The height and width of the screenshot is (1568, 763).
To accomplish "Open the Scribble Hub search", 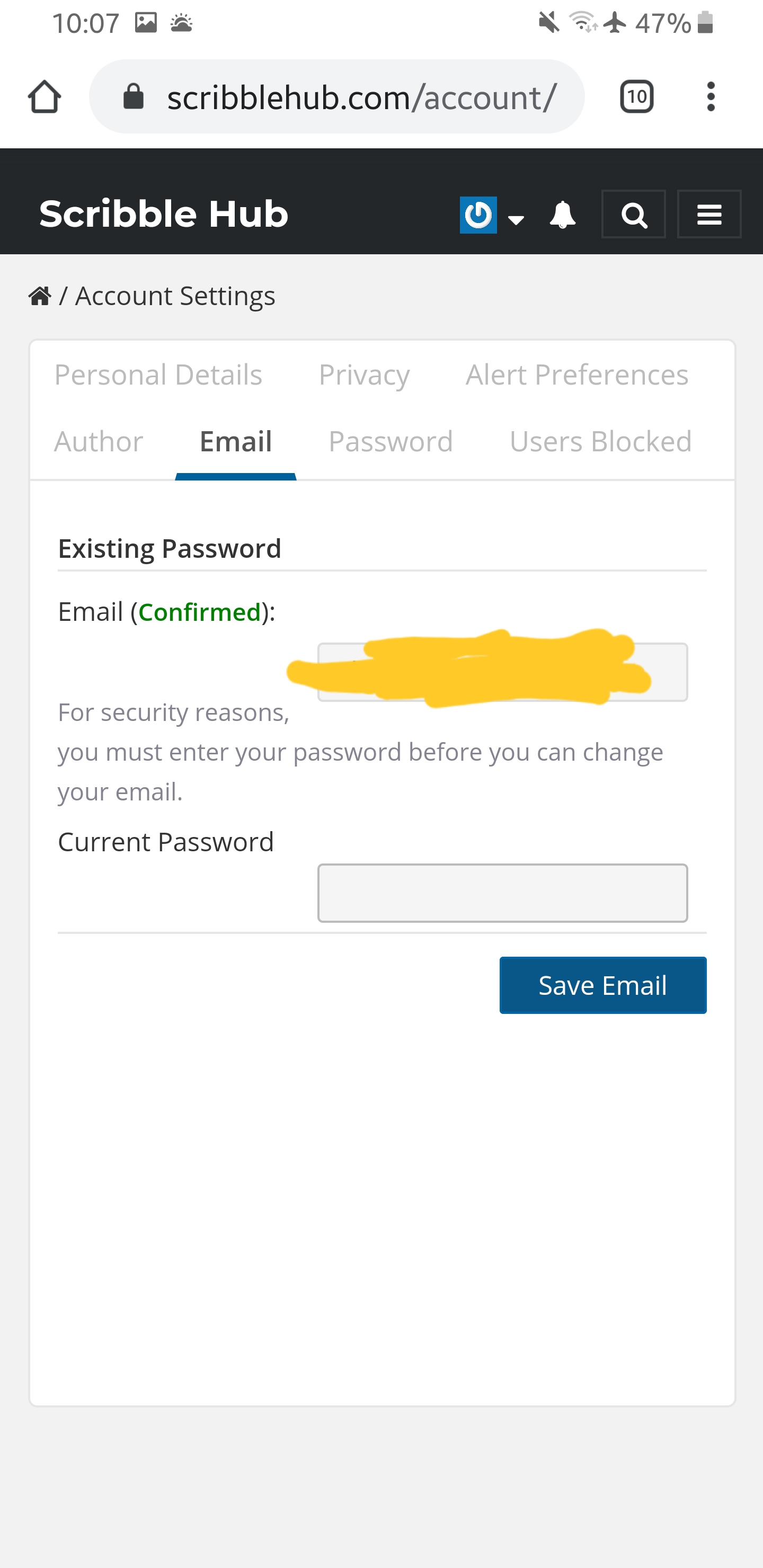I will click(x=633, y=215).
